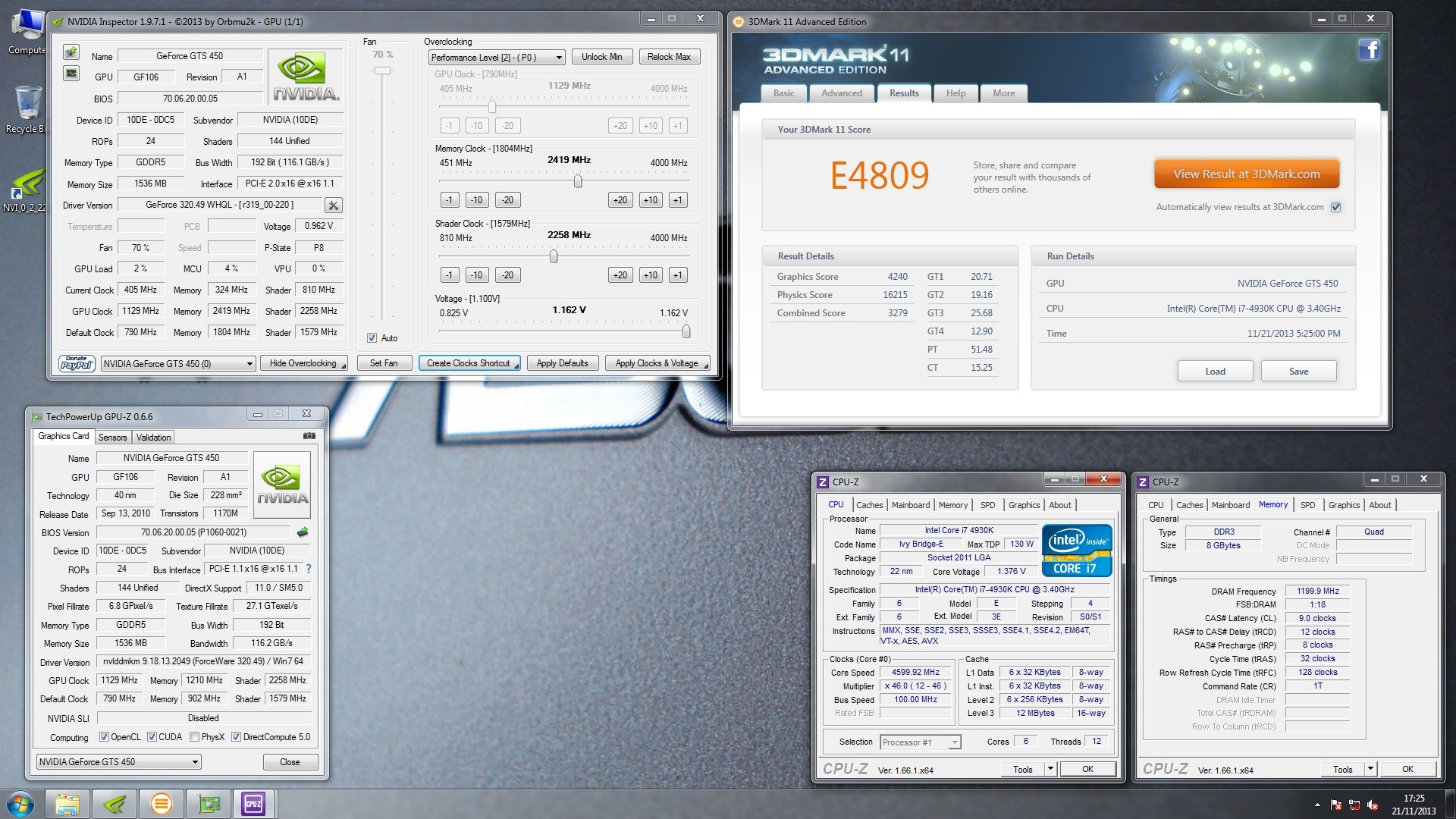Open the Facebook icon in 3DMark 11

tap(1369, 50)
